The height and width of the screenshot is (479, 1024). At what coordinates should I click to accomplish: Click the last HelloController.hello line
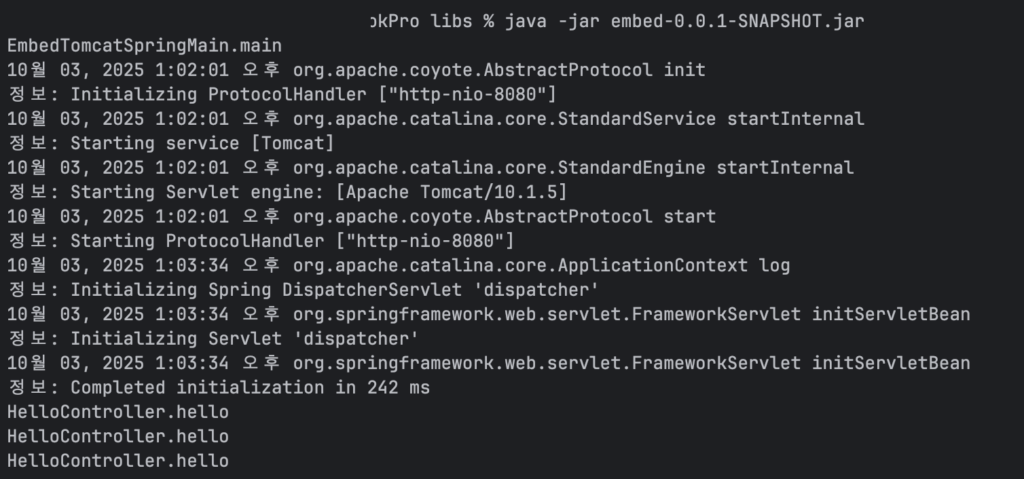tap(118, 461)
